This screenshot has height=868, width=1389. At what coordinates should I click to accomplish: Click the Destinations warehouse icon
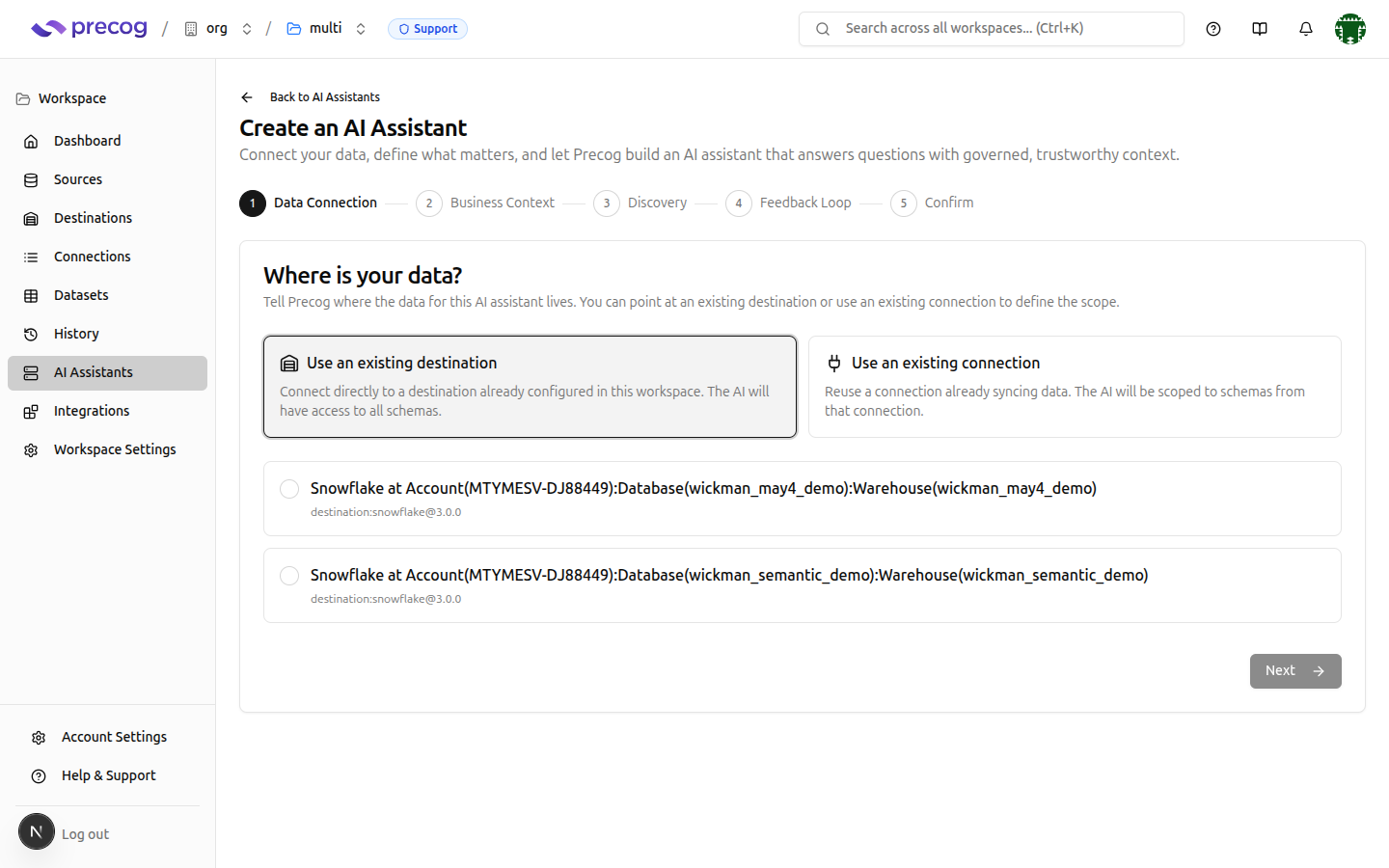coord(31,218)
